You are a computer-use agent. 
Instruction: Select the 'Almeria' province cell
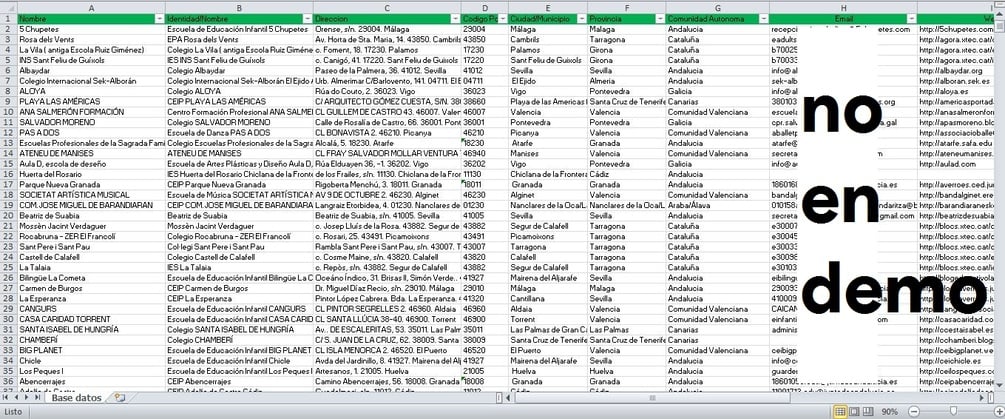[x=626, y=81]
